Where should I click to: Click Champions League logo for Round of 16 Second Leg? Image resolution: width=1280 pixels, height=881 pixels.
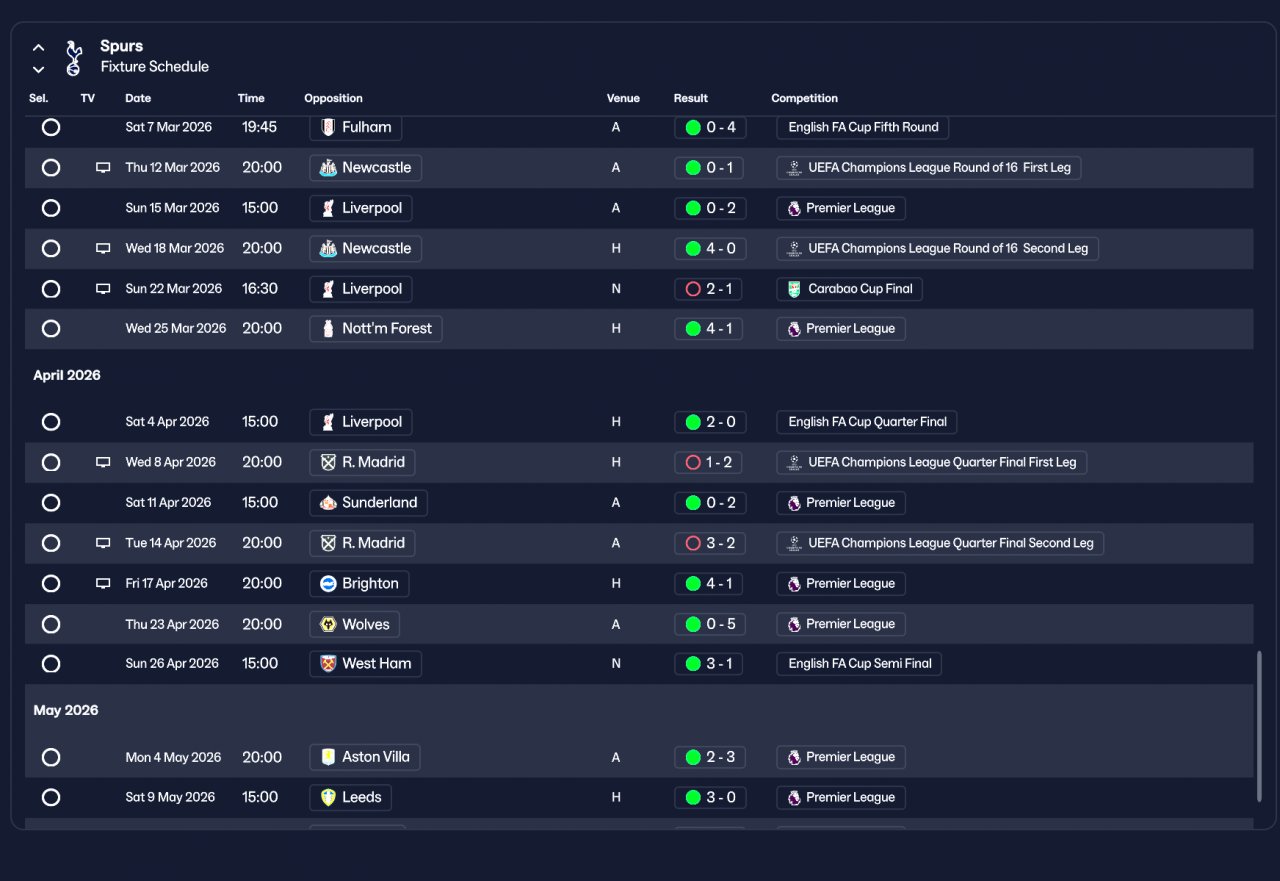(794, 248)
